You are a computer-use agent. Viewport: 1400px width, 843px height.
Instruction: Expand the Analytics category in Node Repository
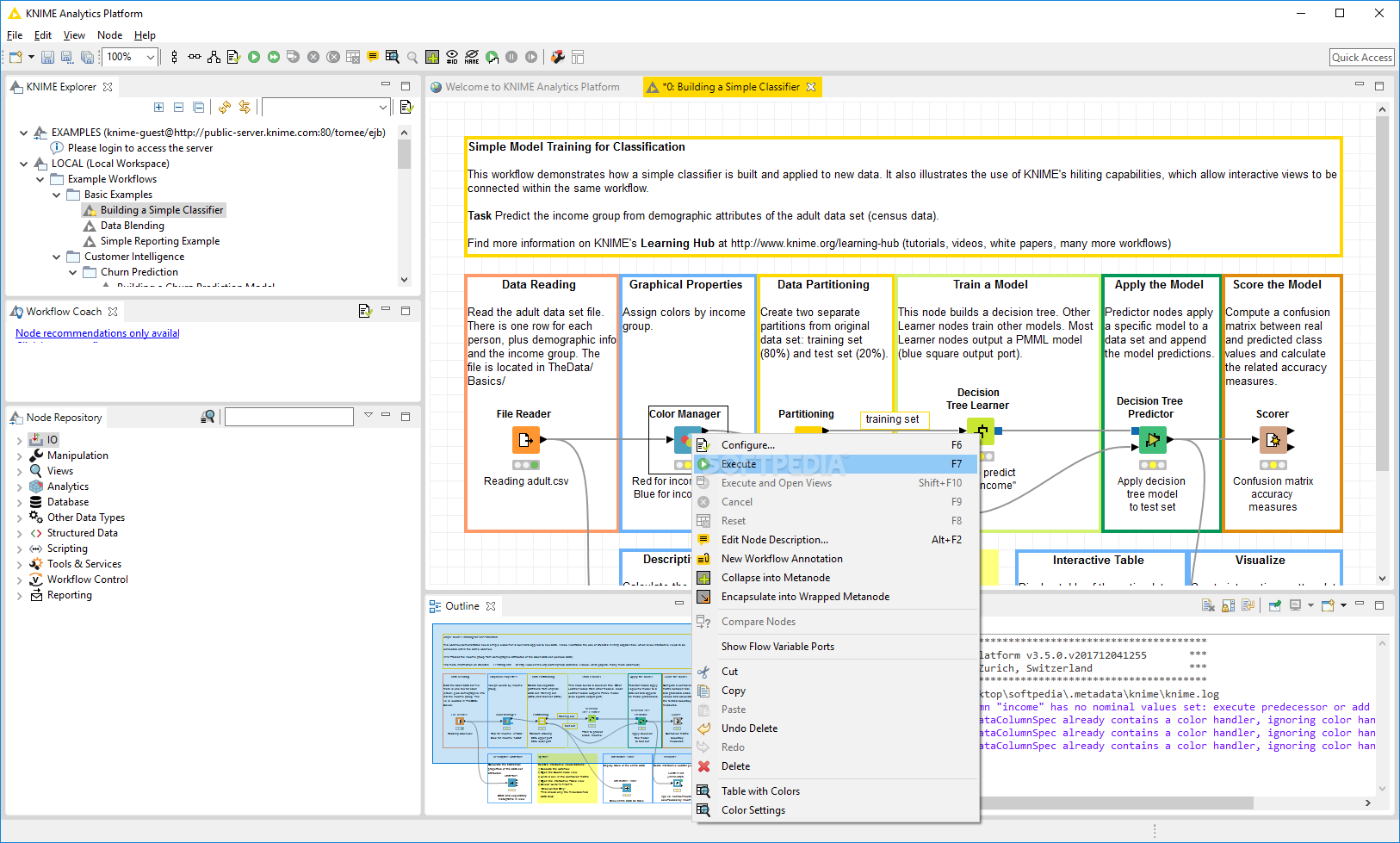pyautogui.click(x=19, y=487)
